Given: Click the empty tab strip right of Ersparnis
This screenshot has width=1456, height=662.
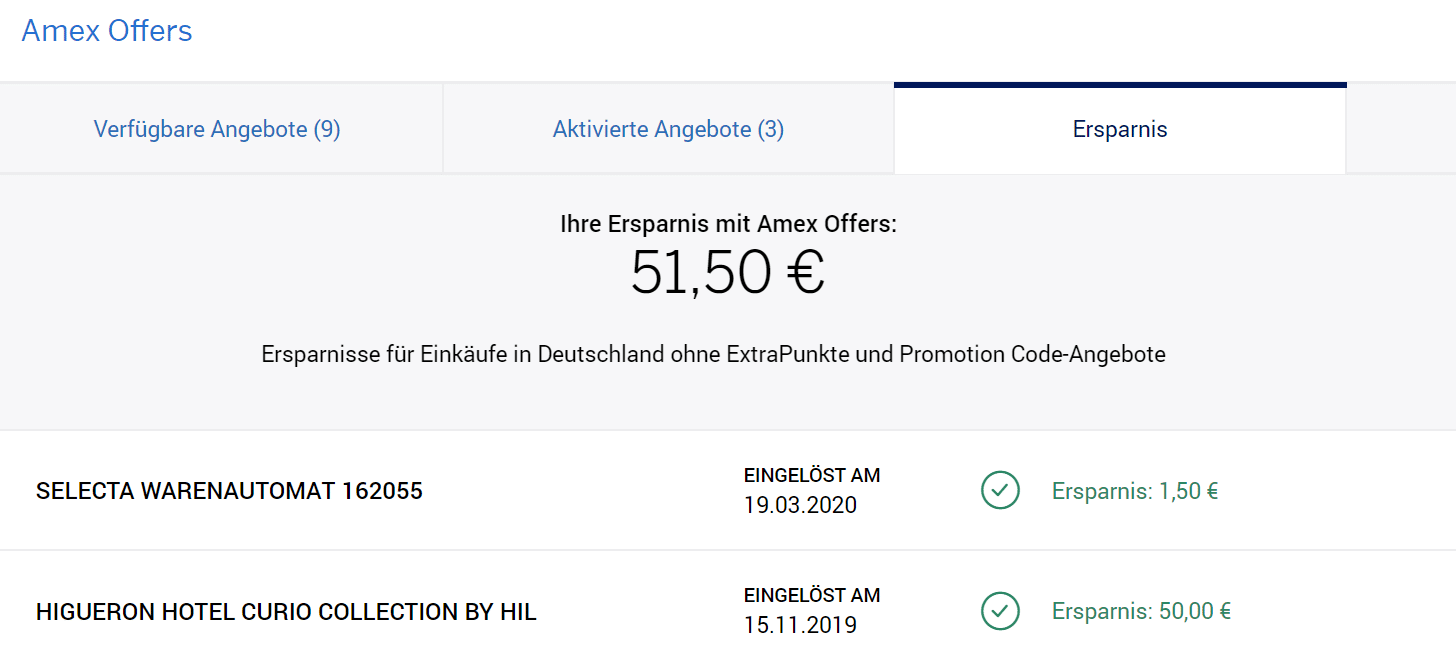Looking at the screenshot, I should click(x=1400, y=129).
